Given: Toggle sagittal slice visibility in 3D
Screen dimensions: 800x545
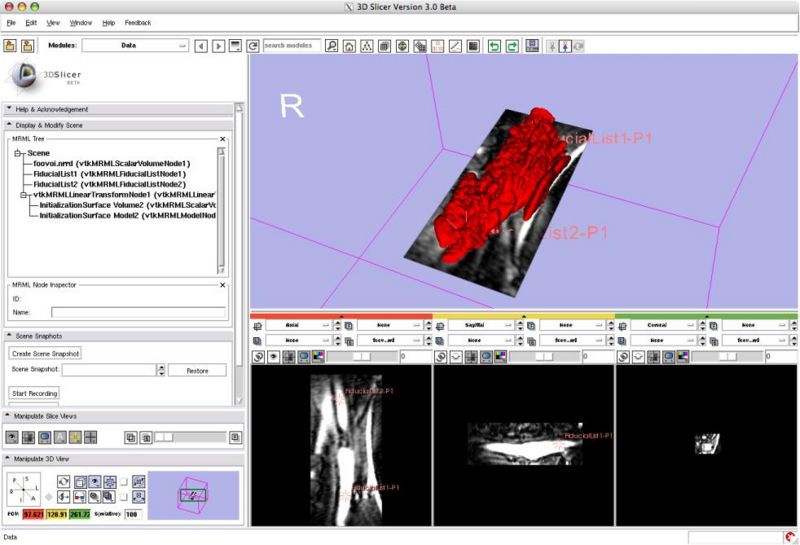Looking at the screenshot, I should point(456,357).
